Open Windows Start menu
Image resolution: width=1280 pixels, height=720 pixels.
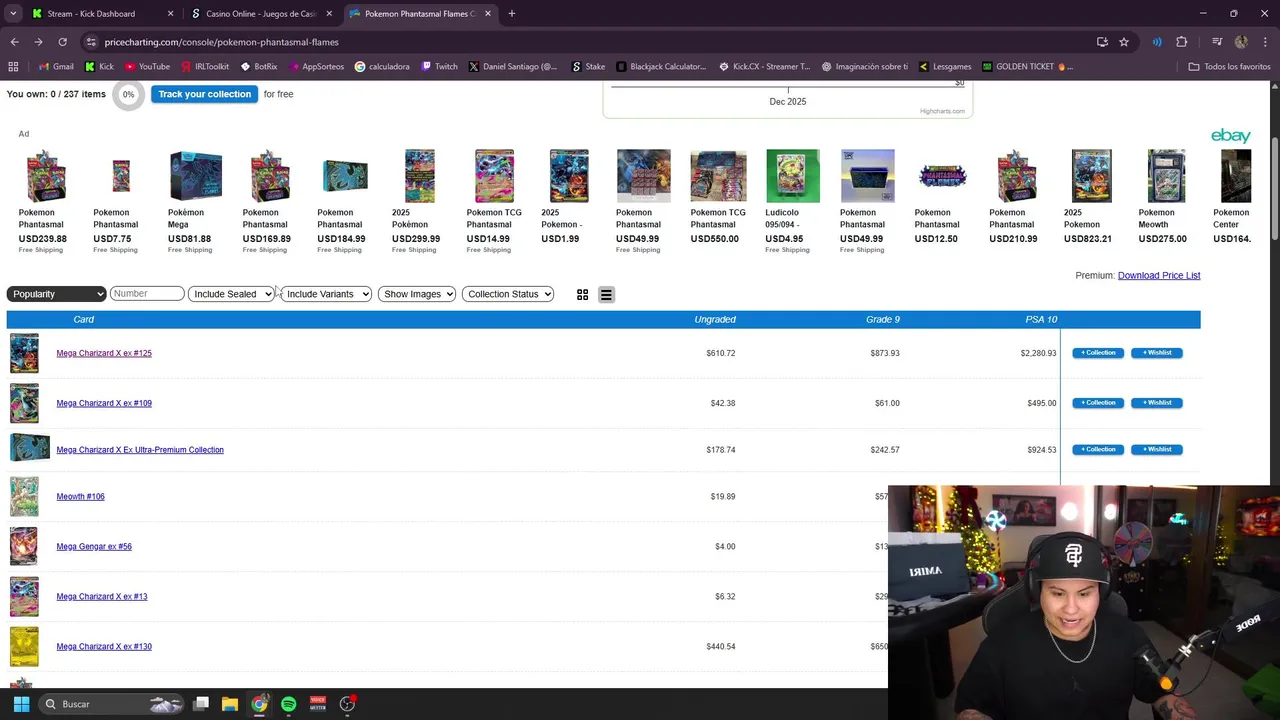21,704
